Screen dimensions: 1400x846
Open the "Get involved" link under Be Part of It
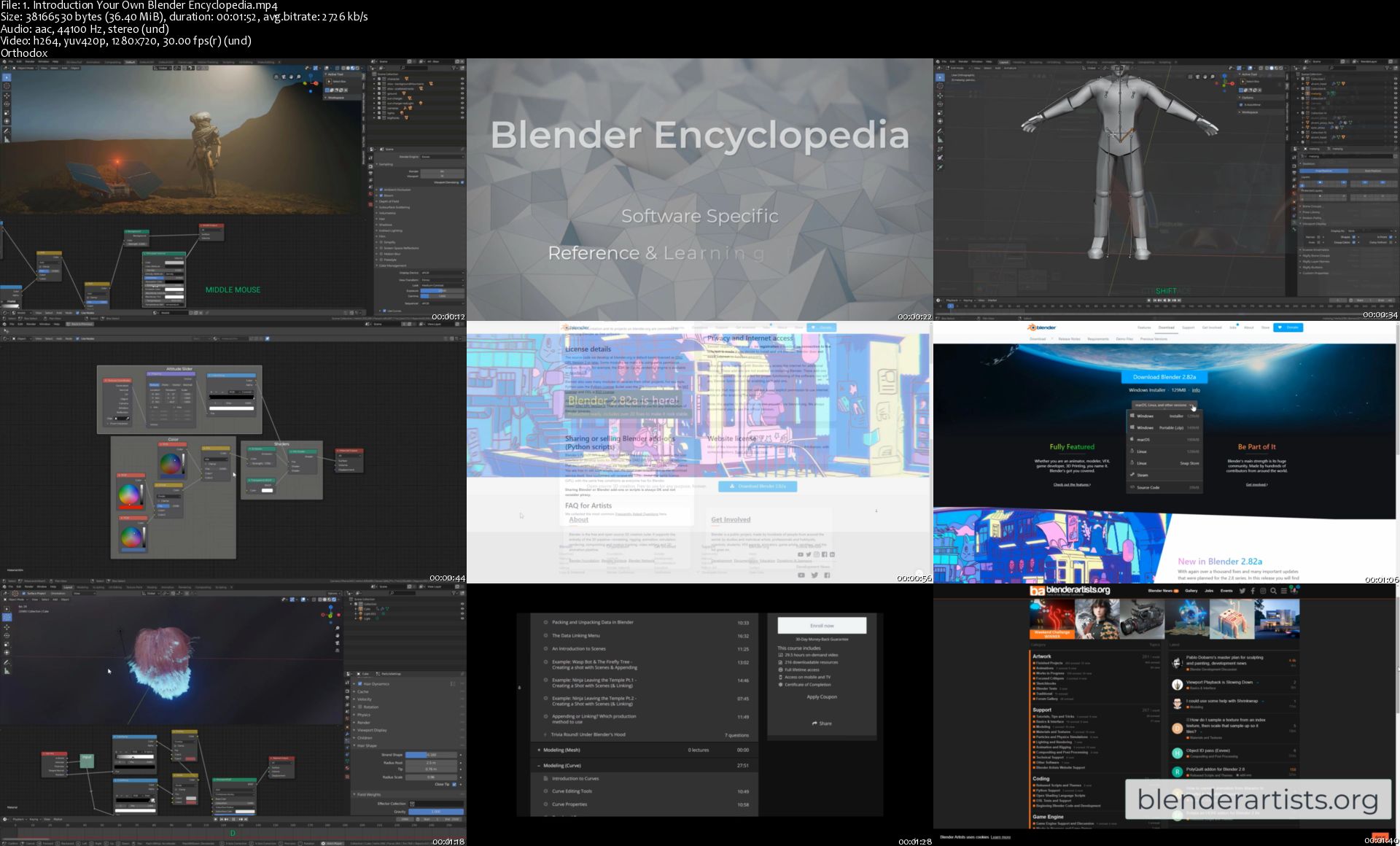pos(1256,485)
